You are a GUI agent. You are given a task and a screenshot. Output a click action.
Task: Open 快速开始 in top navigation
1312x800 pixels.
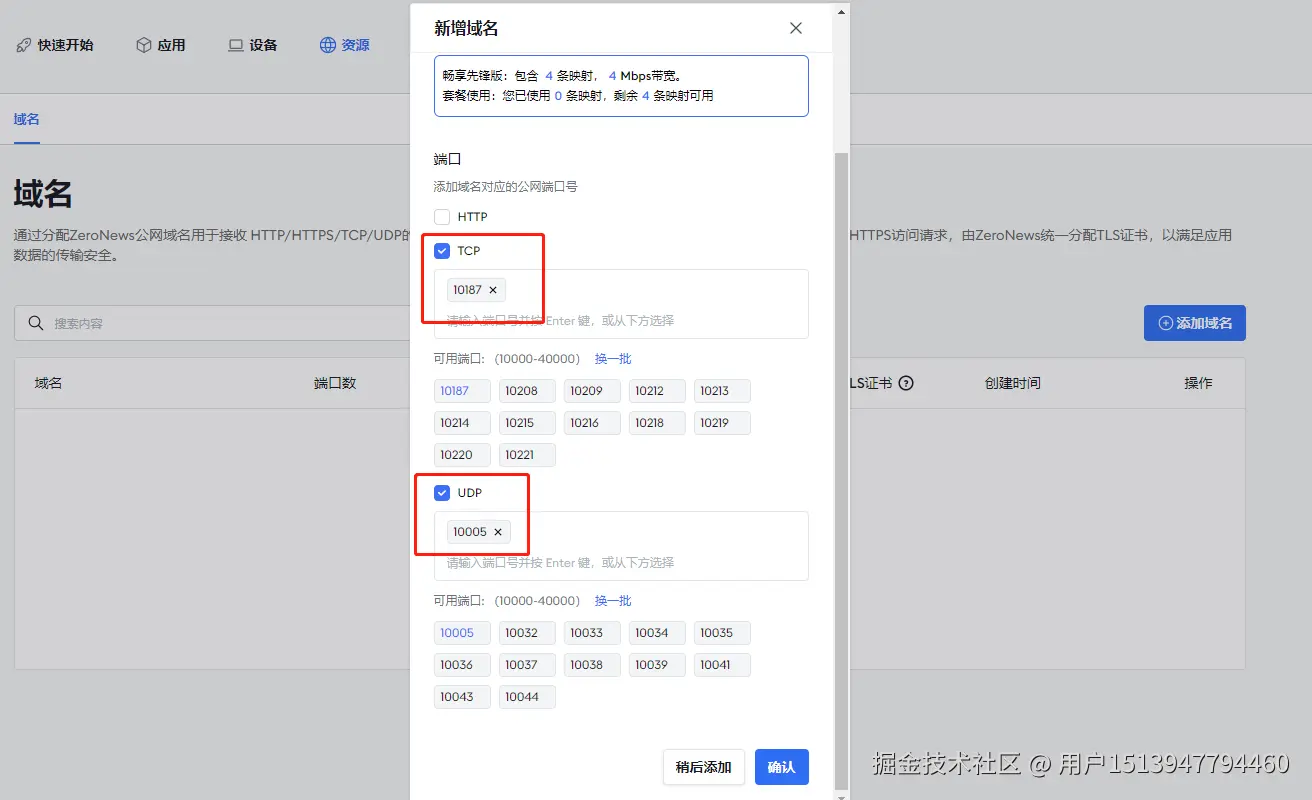56,45
